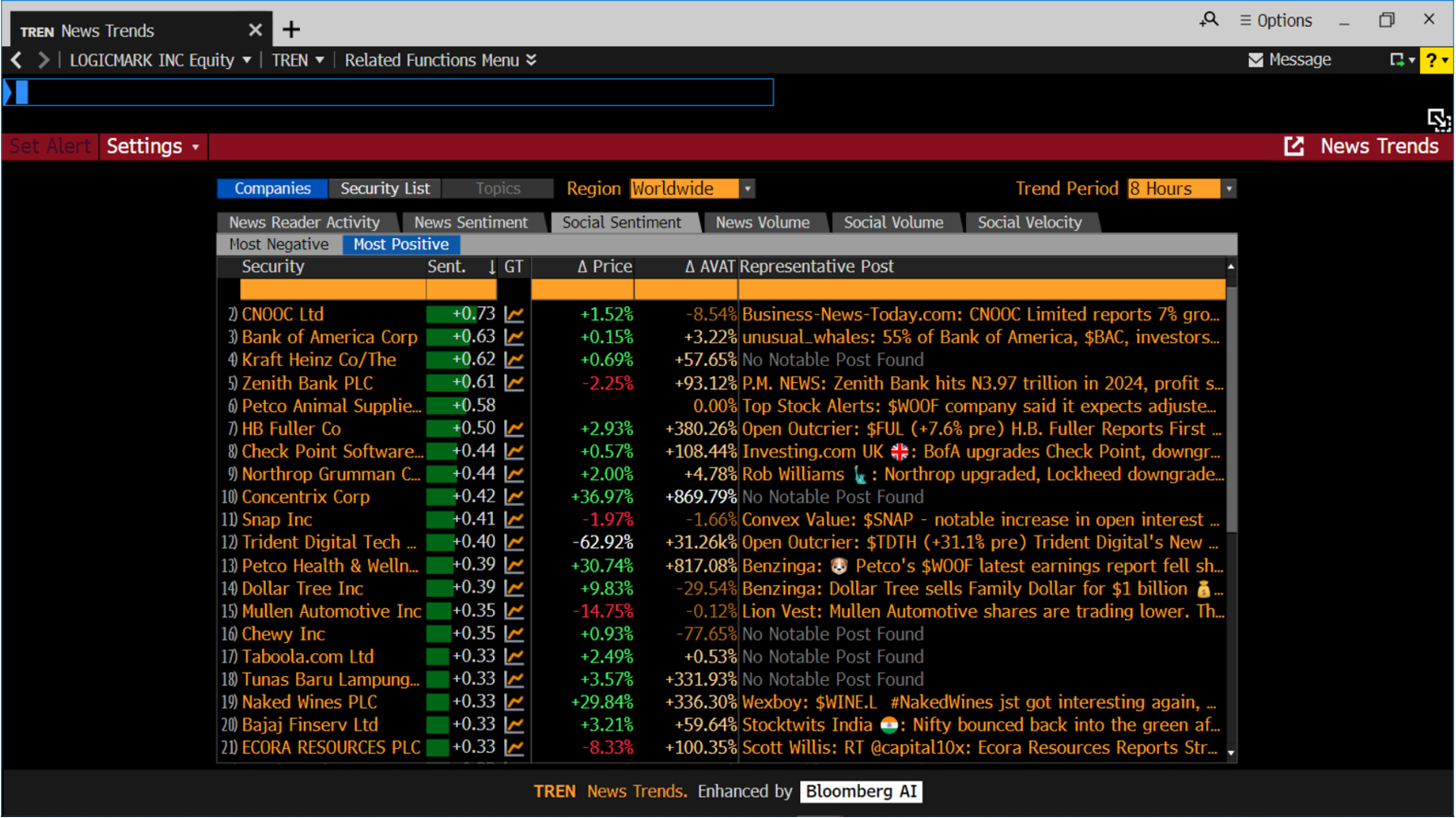
Task: Click the green sentiment bar for ECORA RESOURCES PLC
Action: pyautogui.click(x=438, y=748)
